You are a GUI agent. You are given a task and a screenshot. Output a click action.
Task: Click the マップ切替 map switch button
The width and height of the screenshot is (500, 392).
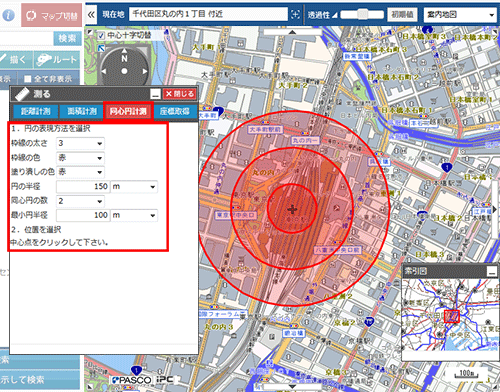pos(52,15)
